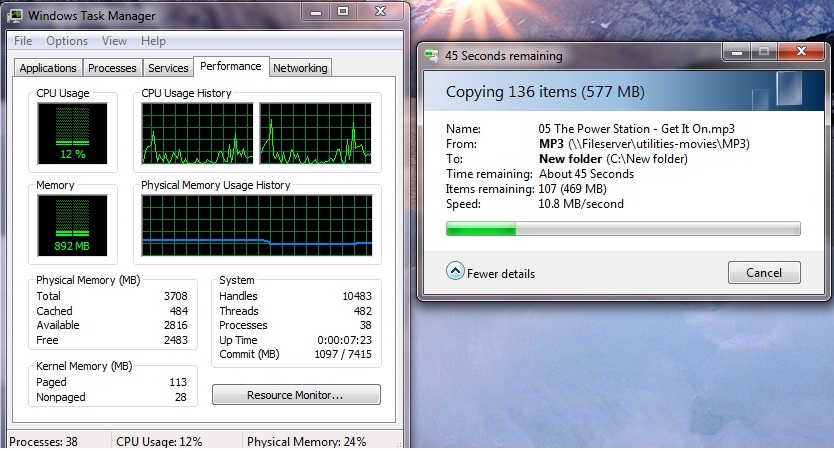Viewport: 834px width, 451px height.
Task: Click the file name 05 The Power Station
Action: [x=636, y=129]
